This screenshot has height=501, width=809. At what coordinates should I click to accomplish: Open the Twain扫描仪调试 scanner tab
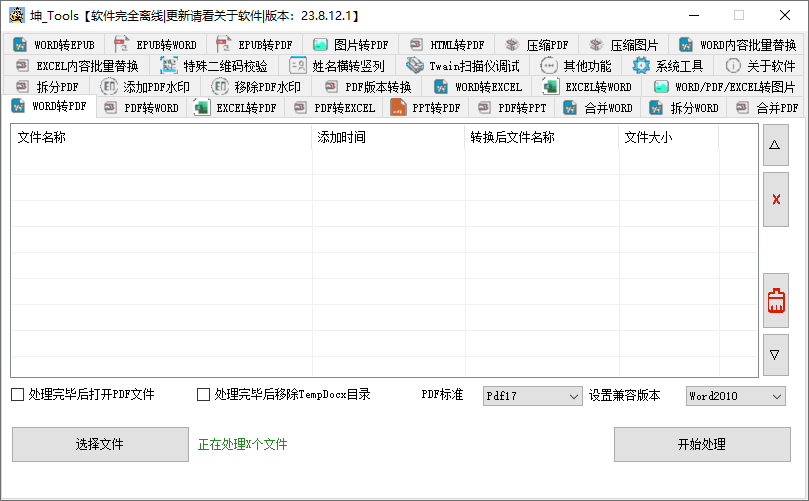pyautogui.click(x=463, y=66)
